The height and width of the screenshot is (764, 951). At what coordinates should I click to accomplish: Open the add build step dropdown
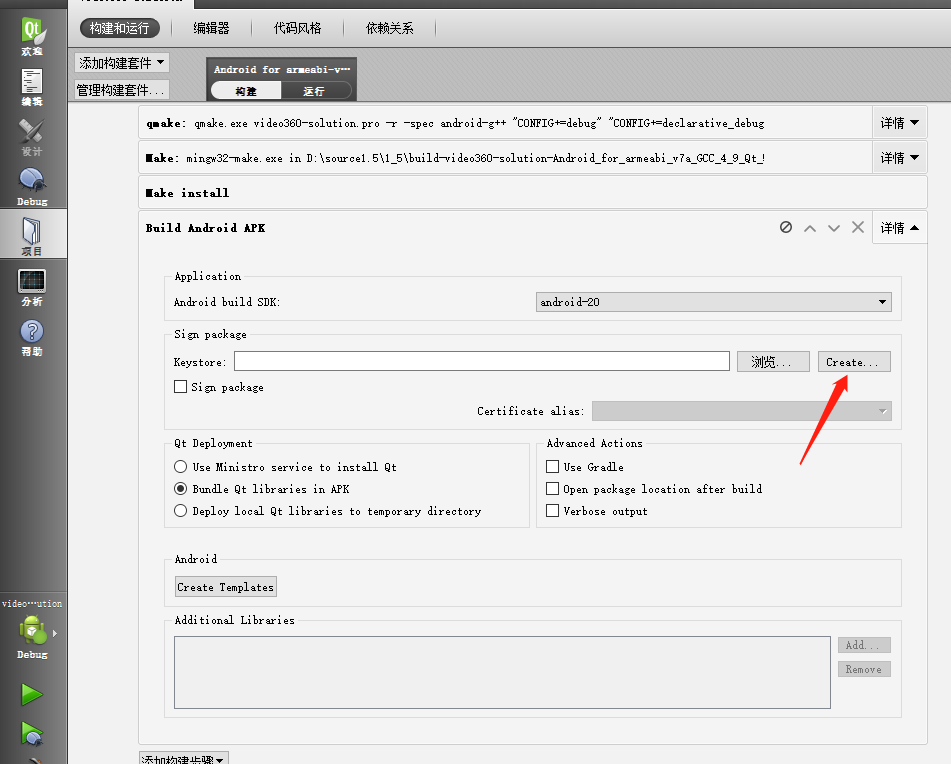coord(184,758)
